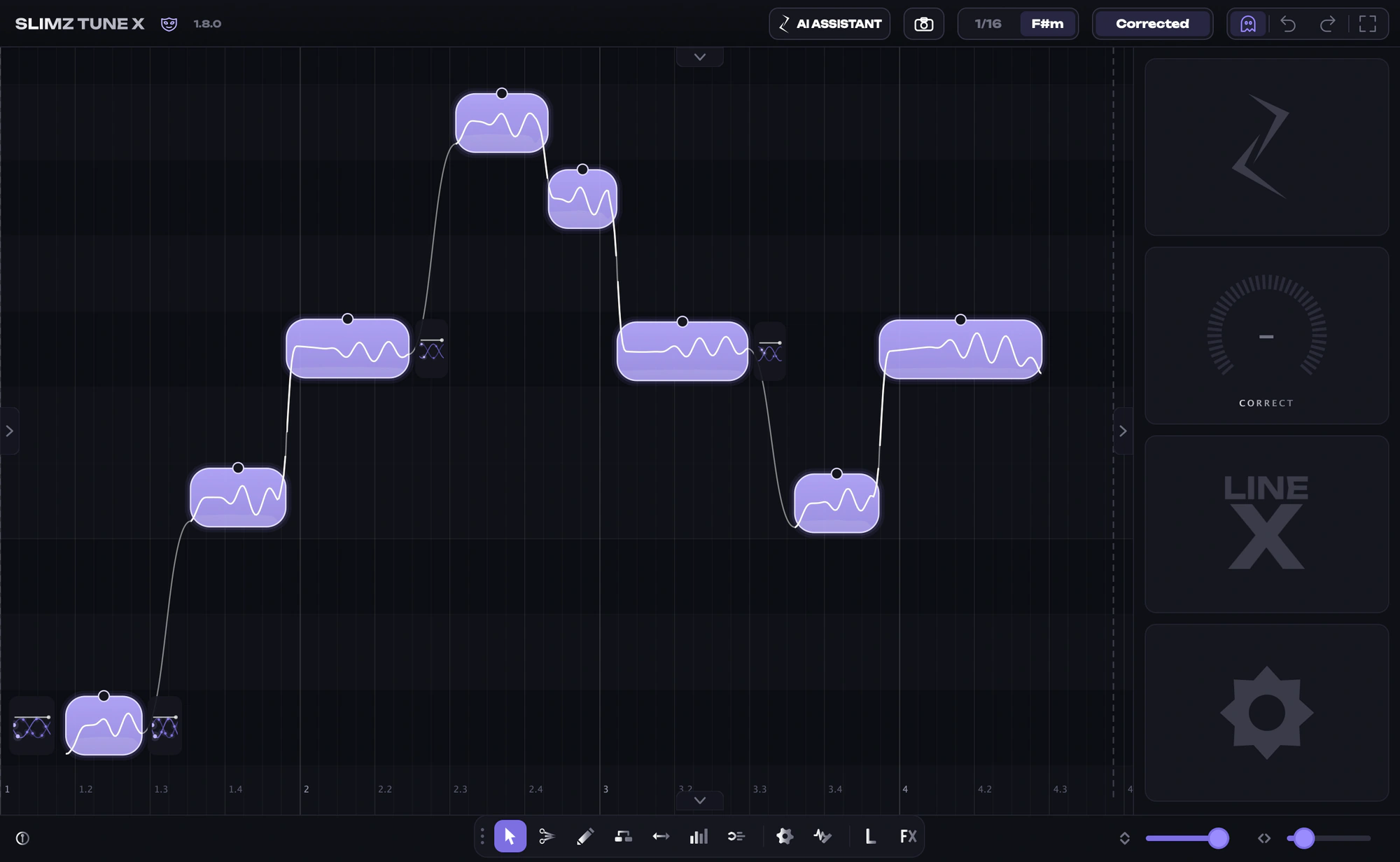Click the vertical zoom up-down arrows icon
The image size is (1400, 862).
pos(1124,838)
